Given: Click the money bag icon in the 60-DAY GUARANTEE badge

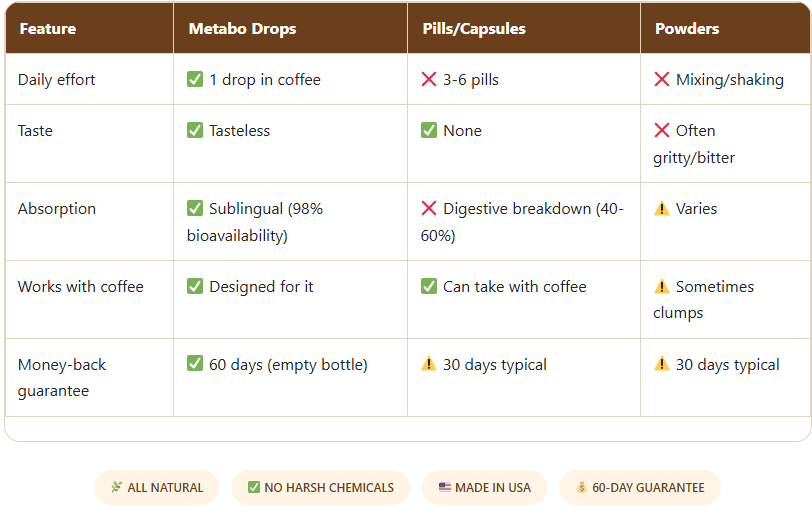Looking at the screenshot, I should pyautogui.click(x=582, y=487).
